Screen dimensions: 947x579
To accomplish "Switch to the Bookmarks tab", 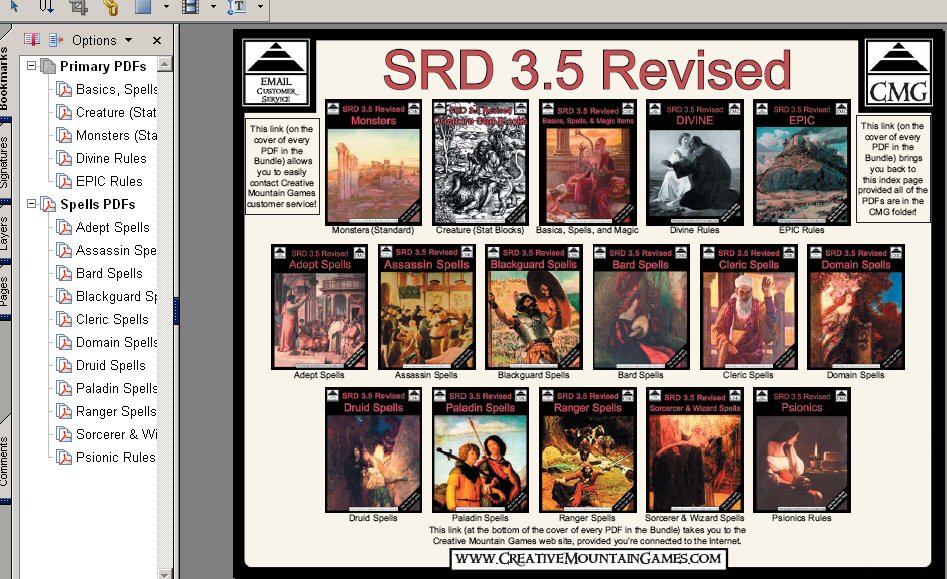I will (x=4, y=78).
